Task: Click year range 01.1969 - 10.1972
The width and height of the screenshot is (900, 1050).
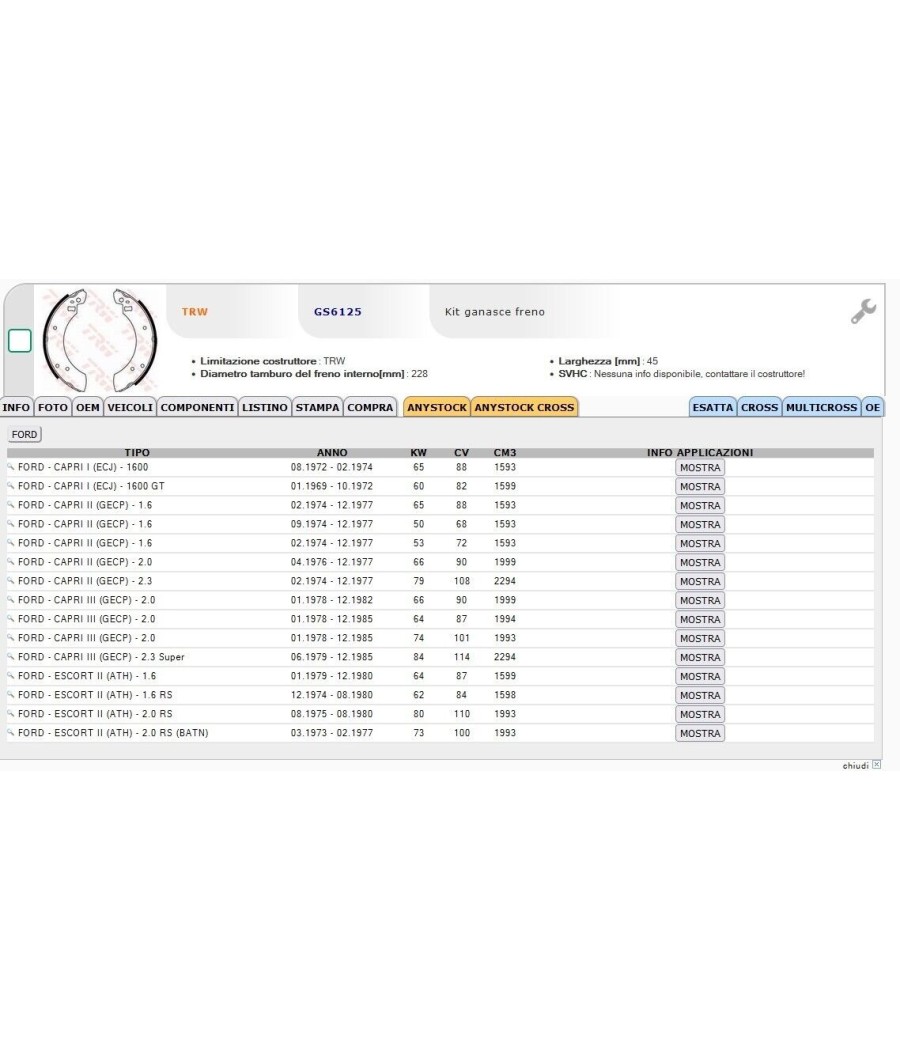Action: [x=331, y=486]
